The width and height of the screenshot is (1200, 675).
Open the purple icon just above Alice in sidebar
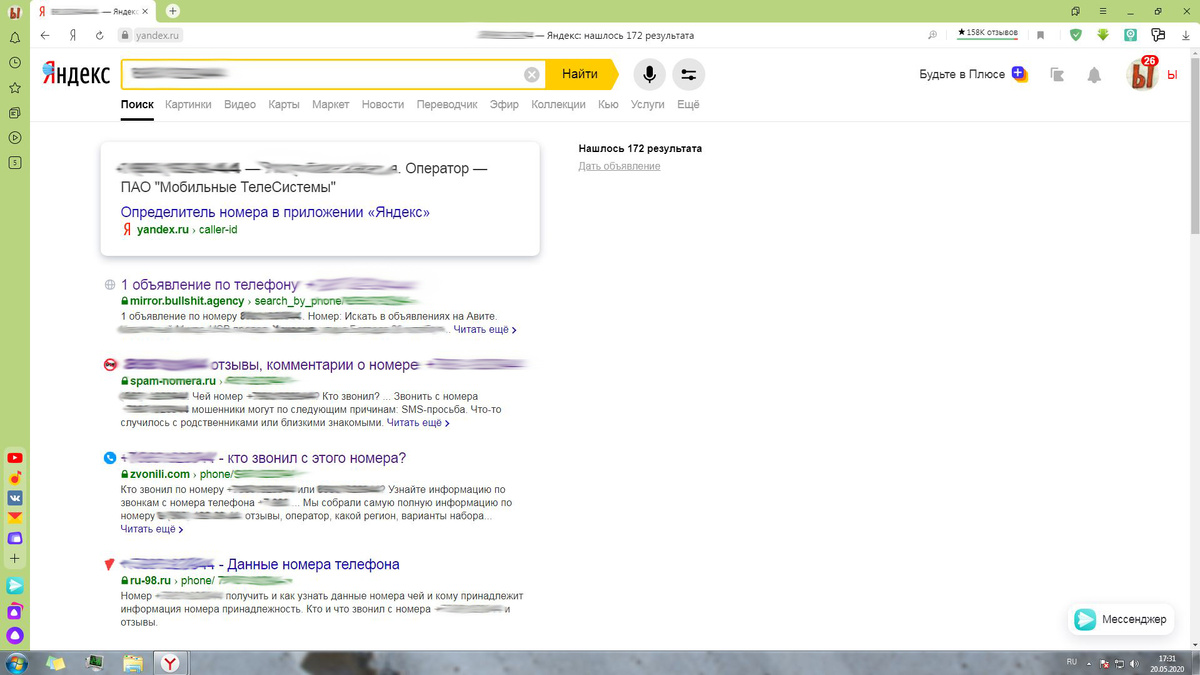pos(15,611)
